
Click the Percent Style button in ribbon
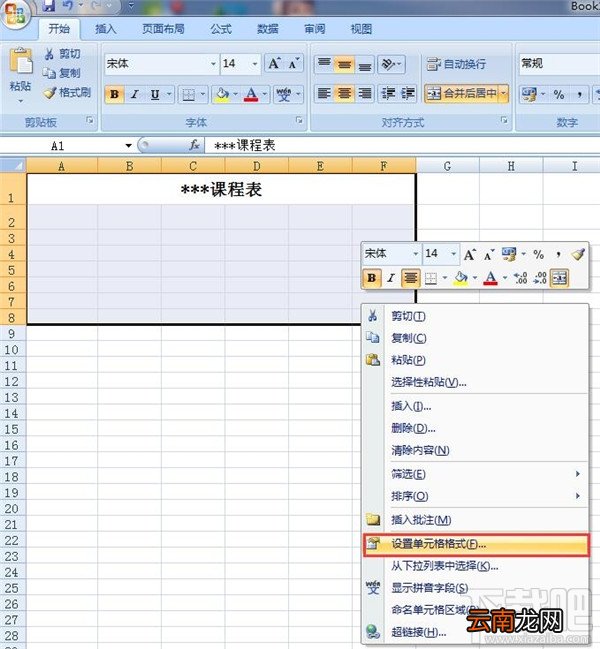tap(559, 94)
